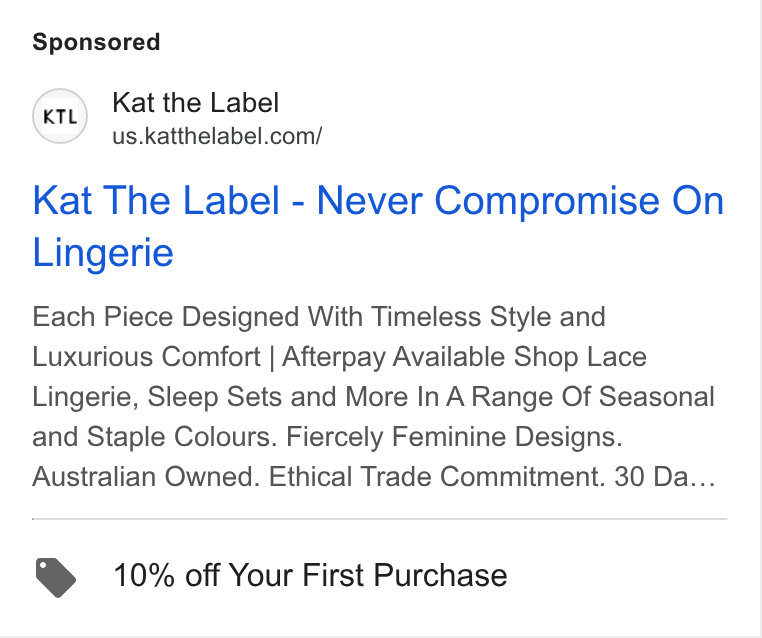The image size is (762, 638).
Task: Click 'Never Compromise On' in the headline
Action: point(520,200)
